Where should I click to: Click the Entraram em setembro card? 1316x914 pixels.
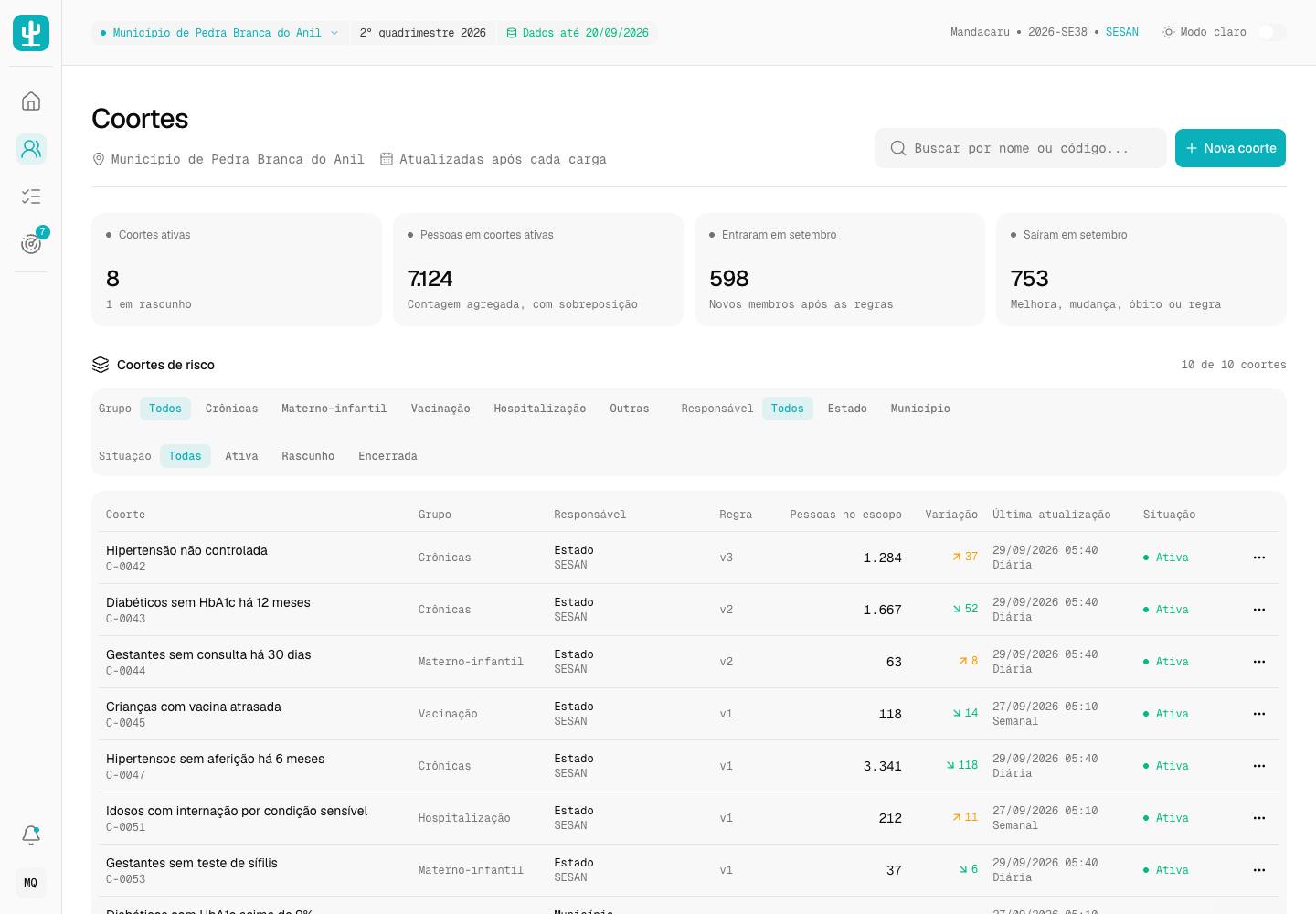coord(840,270)
